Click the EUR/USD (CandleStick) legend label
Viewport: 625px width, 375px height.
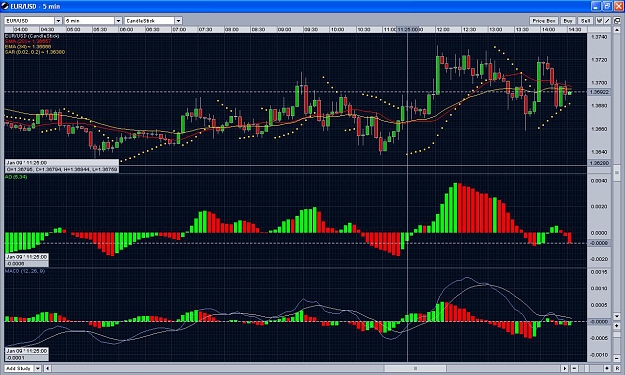32,36
